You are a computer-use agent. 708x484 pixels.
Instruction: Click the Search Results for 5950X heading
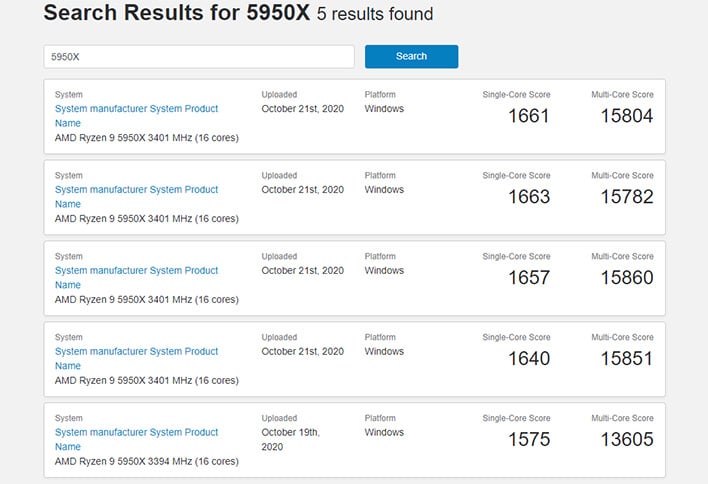point(177,13)
